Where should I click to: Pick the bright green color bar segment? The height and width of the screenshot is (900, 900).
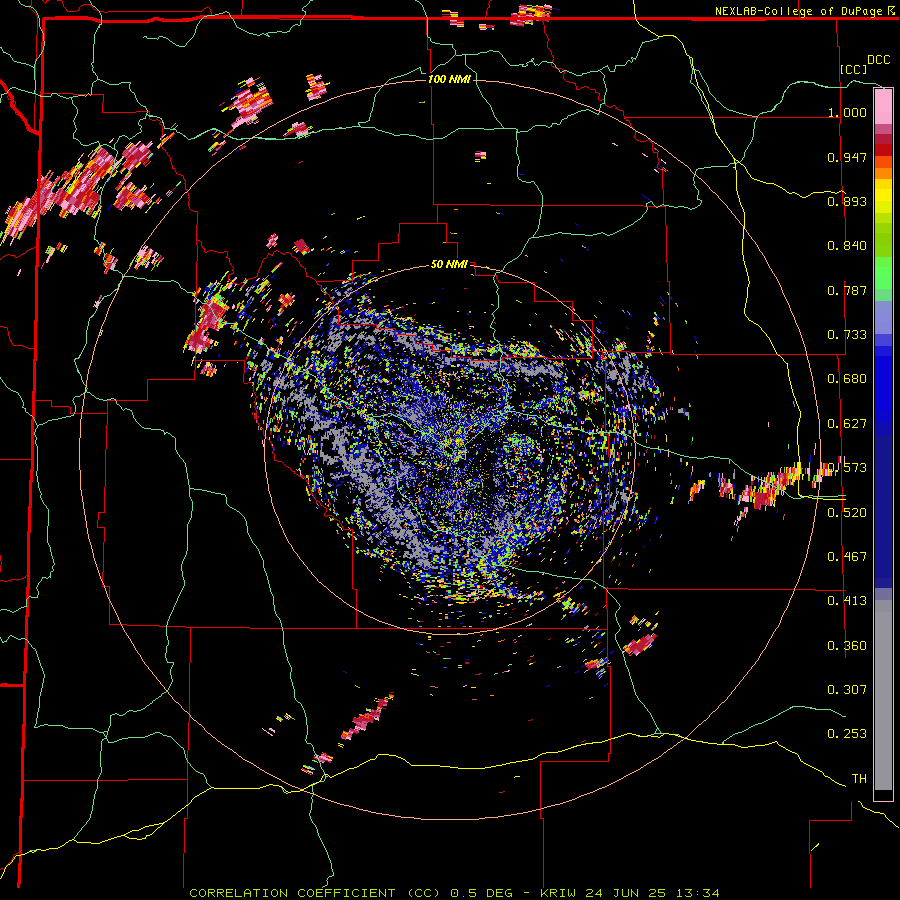pyautogui.click(x=883, y=273)
